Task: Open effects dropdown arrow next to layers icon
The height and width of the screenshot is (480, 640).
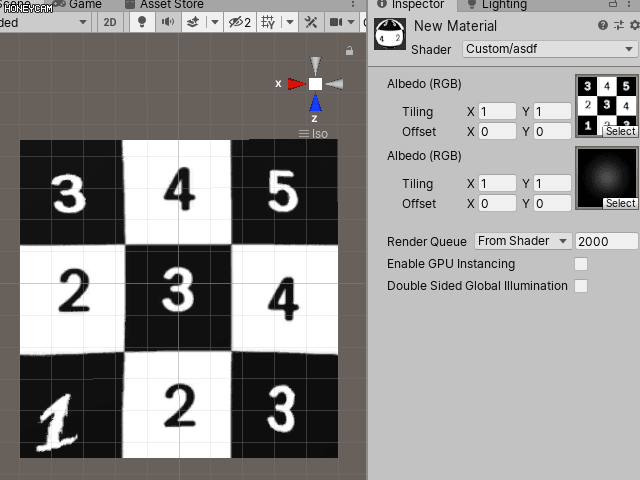Action: pyautogui.click(x=215, y=22)
